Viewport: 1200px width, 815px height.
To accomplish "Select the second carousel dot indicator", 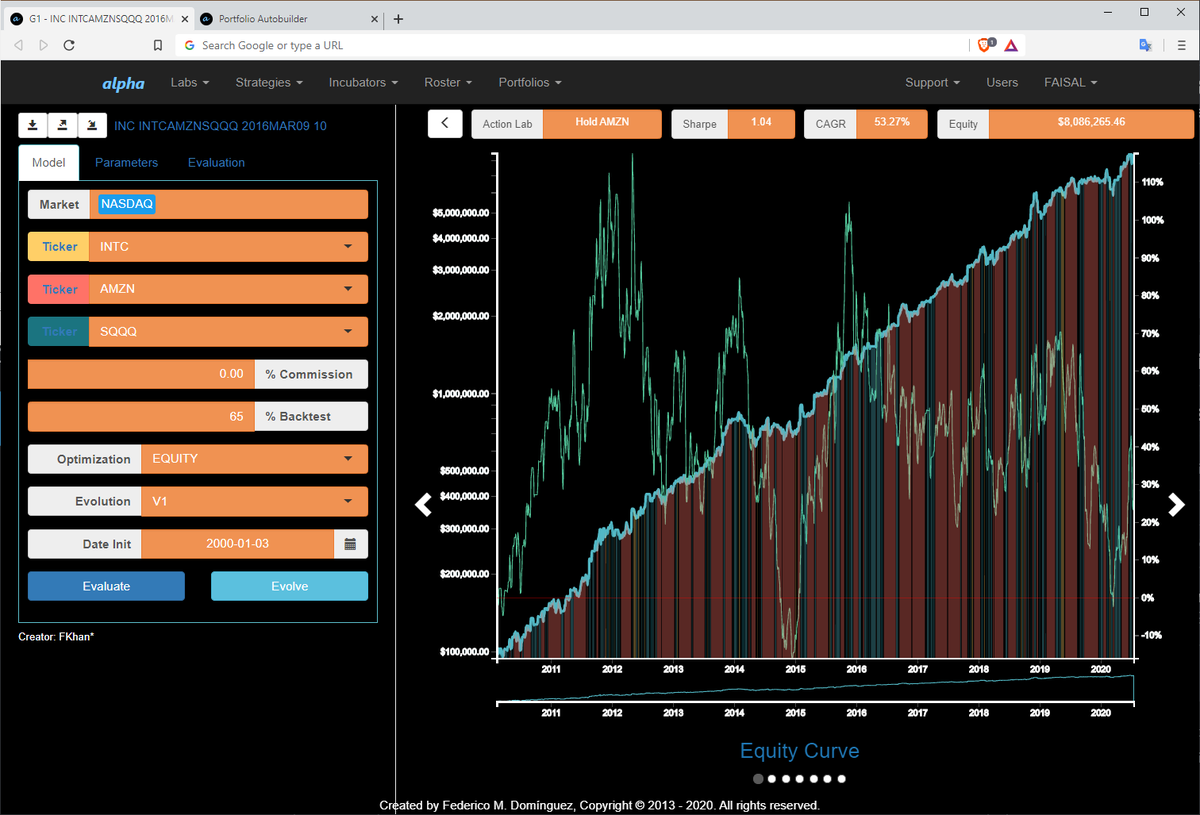I will pos(772,778).
